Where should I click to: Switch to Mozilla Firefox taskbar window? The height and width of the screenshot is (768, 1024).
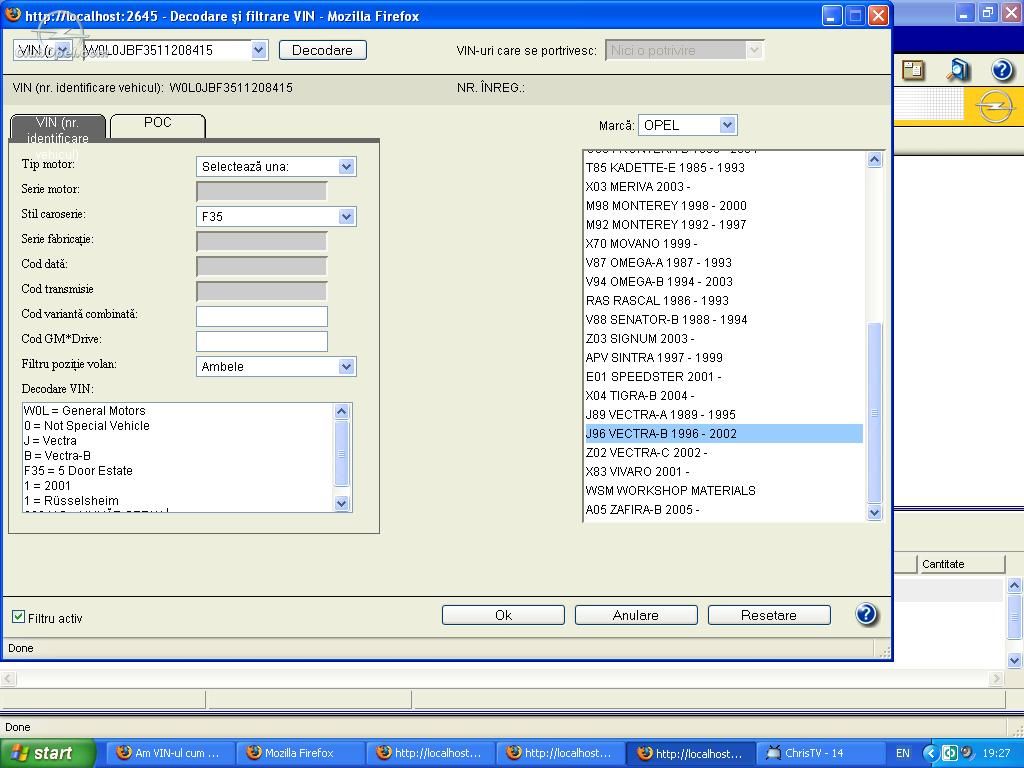click(298, 753)
